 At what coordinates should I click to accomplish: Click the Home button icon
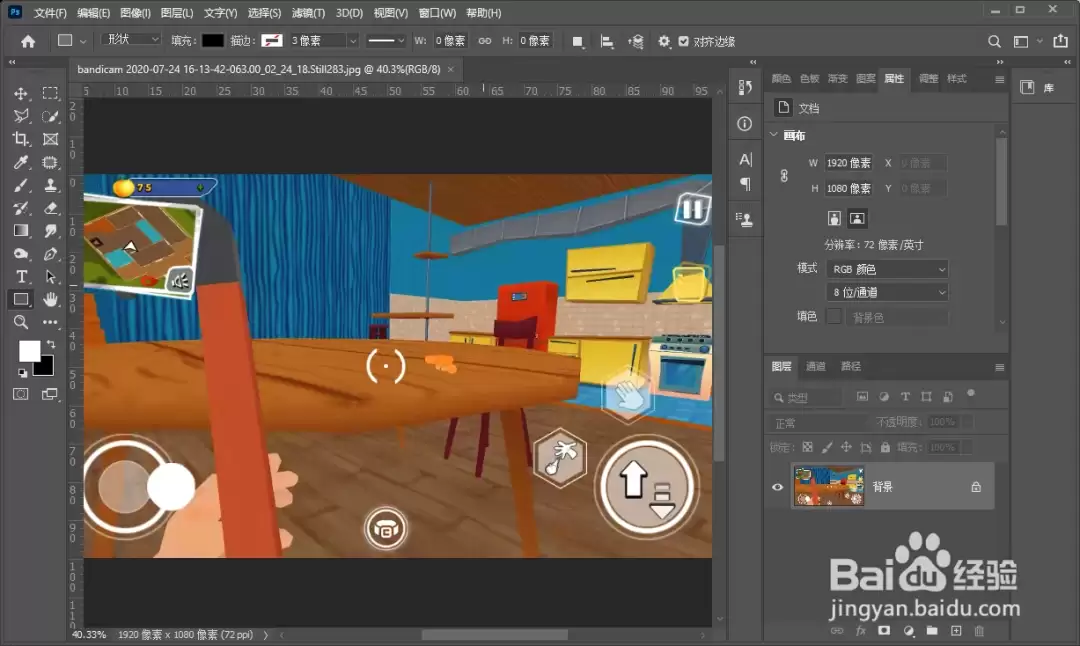[x=28, y=41]
